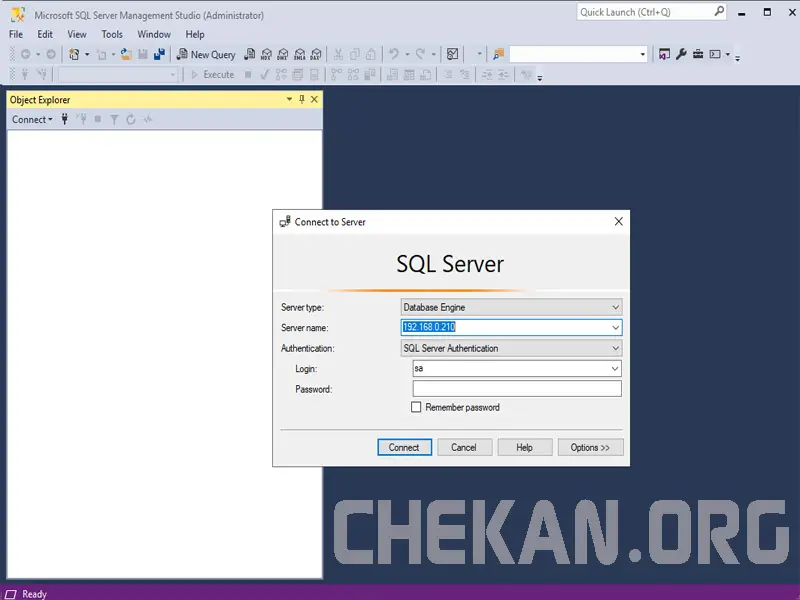Open the Edit menu

(x=45, y=34)
